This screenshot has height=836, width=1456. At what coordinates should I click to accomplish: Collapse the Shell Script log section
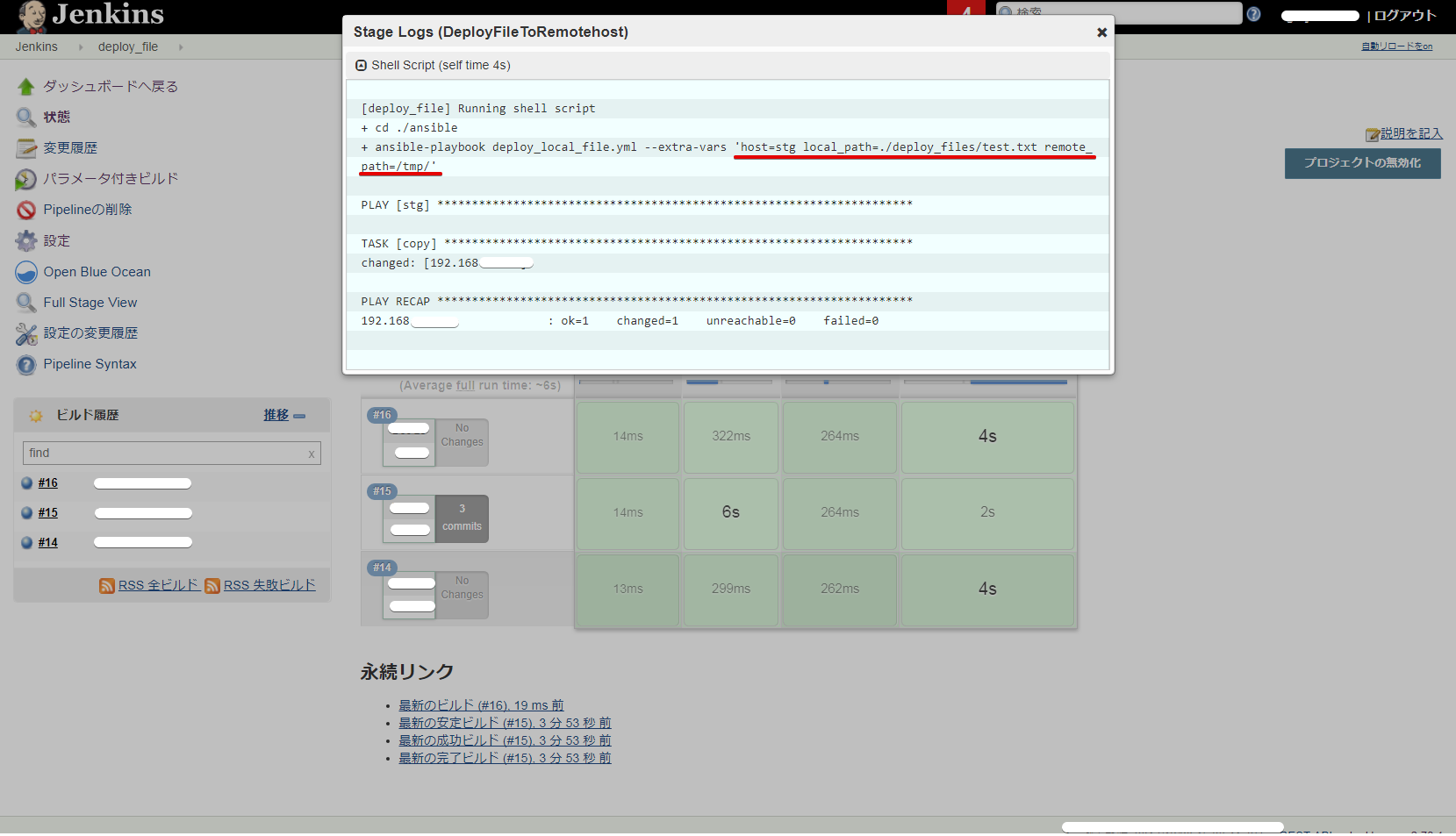pos(362,64)
